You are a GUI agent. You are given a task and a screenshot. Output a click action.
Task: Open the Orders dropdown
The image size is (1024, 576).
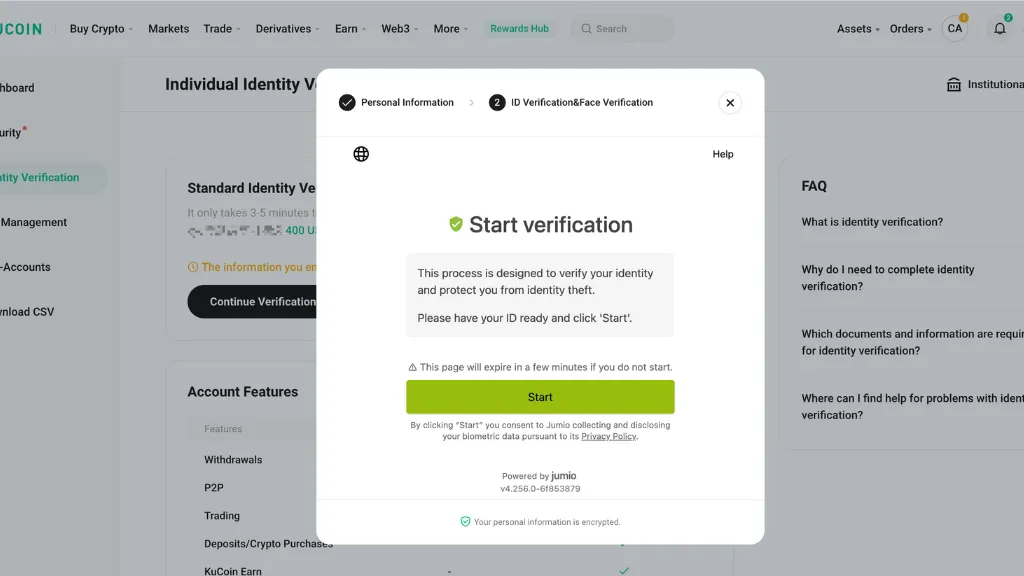(910, 29)
